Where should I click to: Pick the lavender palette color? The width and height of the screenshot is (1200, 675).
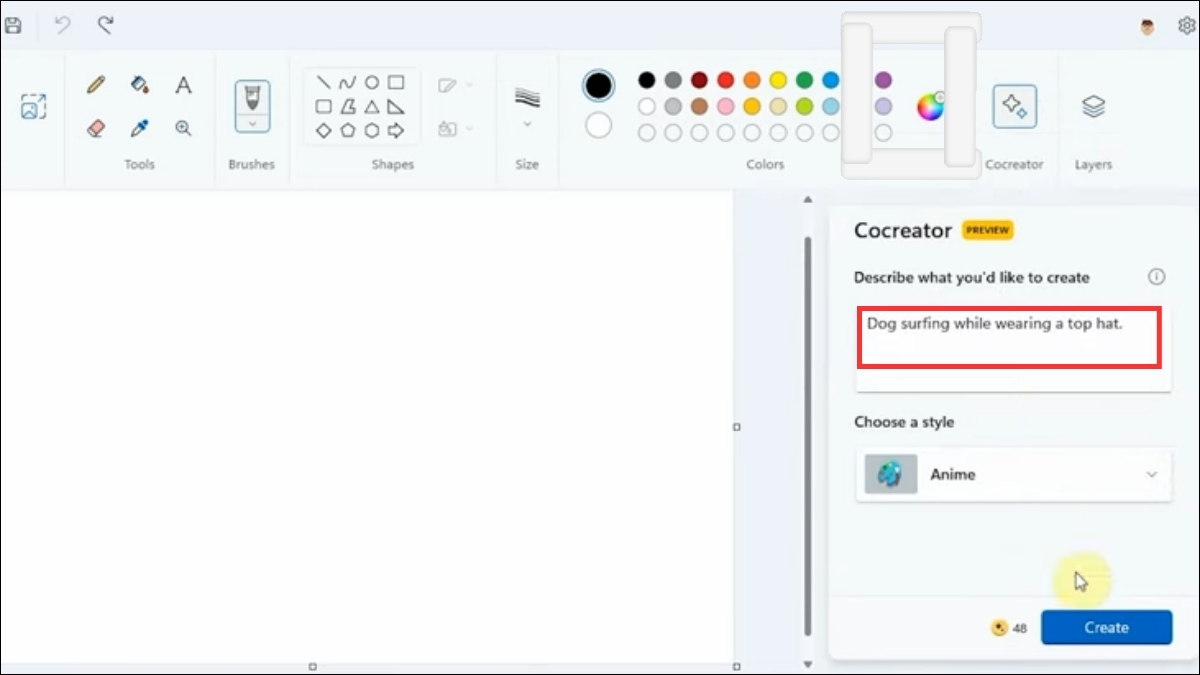(883, 106)
